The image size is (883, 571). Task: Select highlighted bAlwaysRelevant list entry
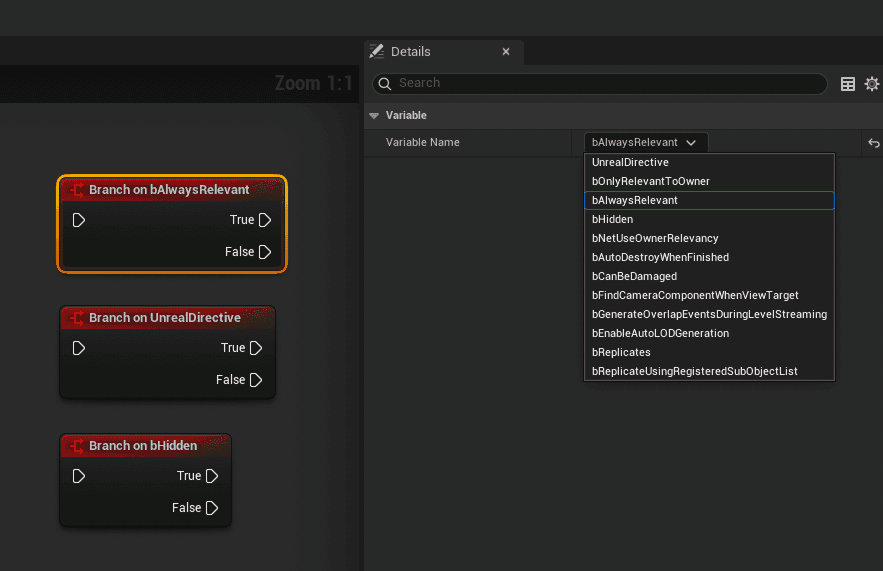(709, 200)
